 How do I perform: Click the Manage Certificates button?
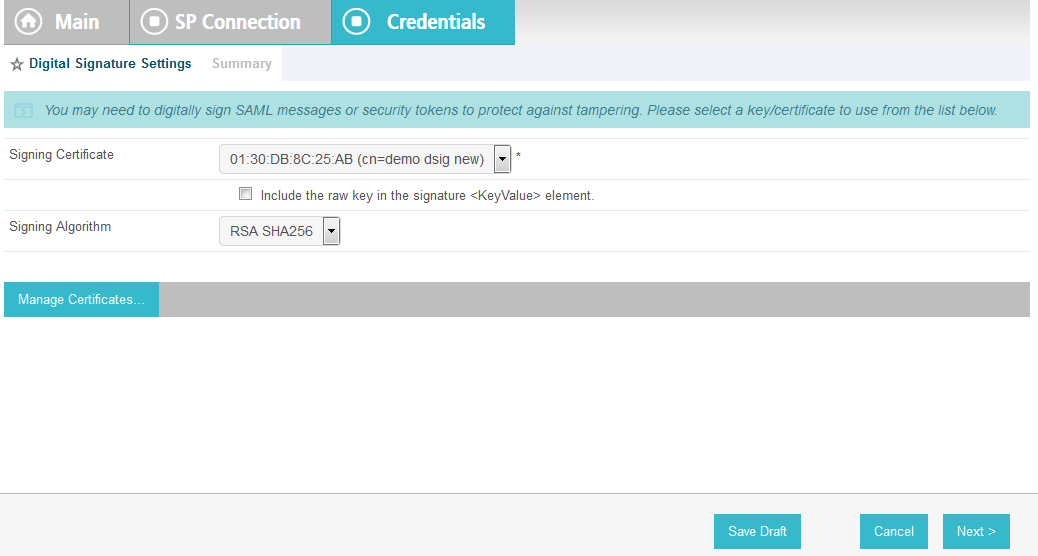[81, 299]
